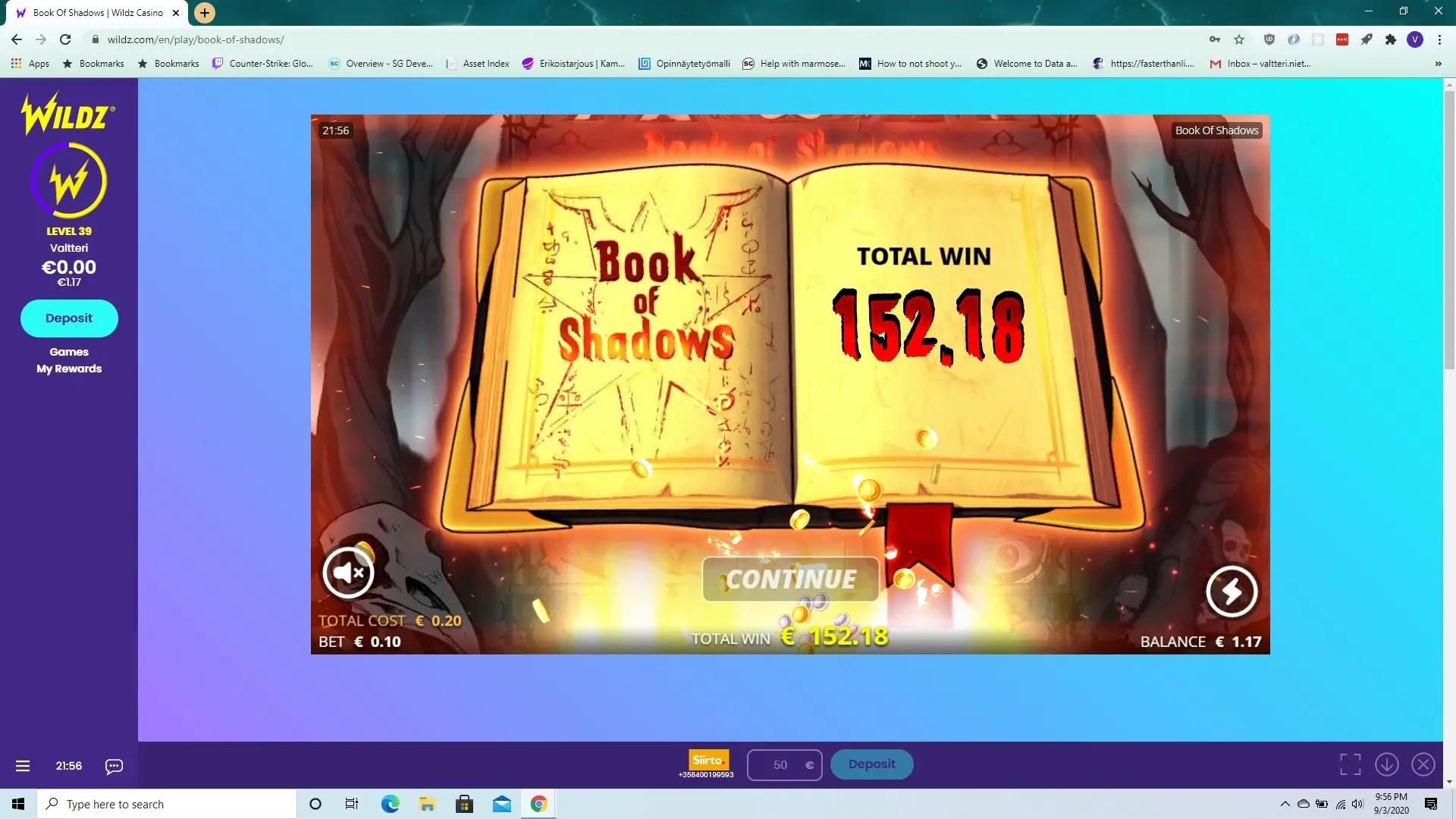The width and height of the screenshot is (1456, 819).
Task: Expand the hidden bookmarks overflow chevron
Action: 1438,64
